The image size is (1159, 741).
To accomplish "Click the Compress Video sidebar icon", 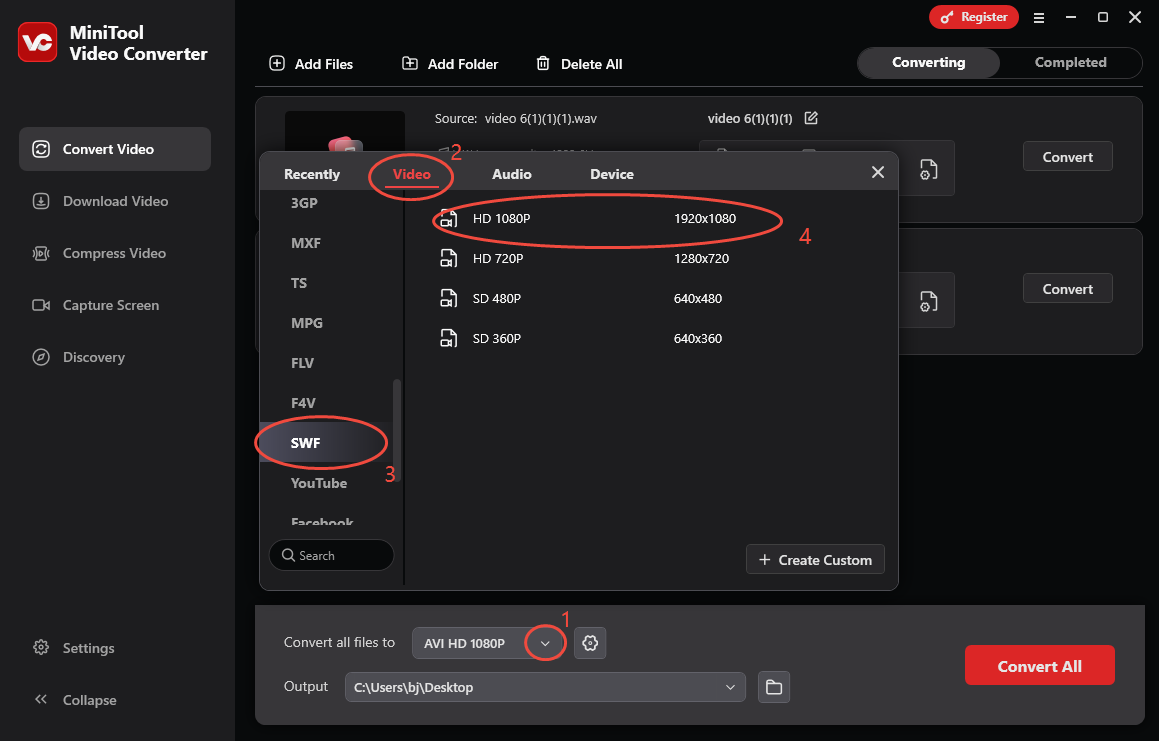I will [41, 254].
